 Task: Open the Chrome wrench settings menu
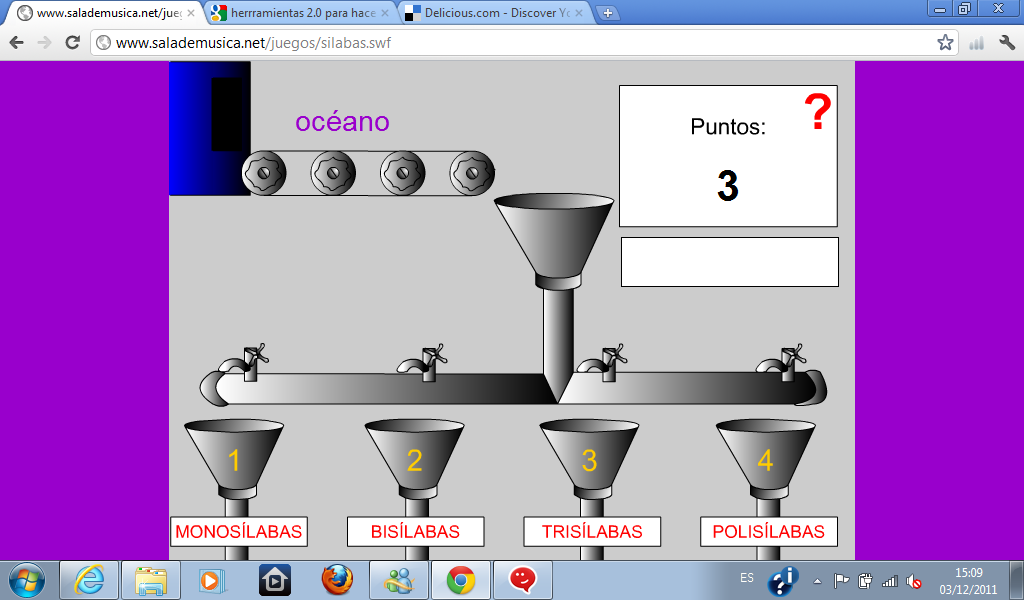coord(1007,44)
